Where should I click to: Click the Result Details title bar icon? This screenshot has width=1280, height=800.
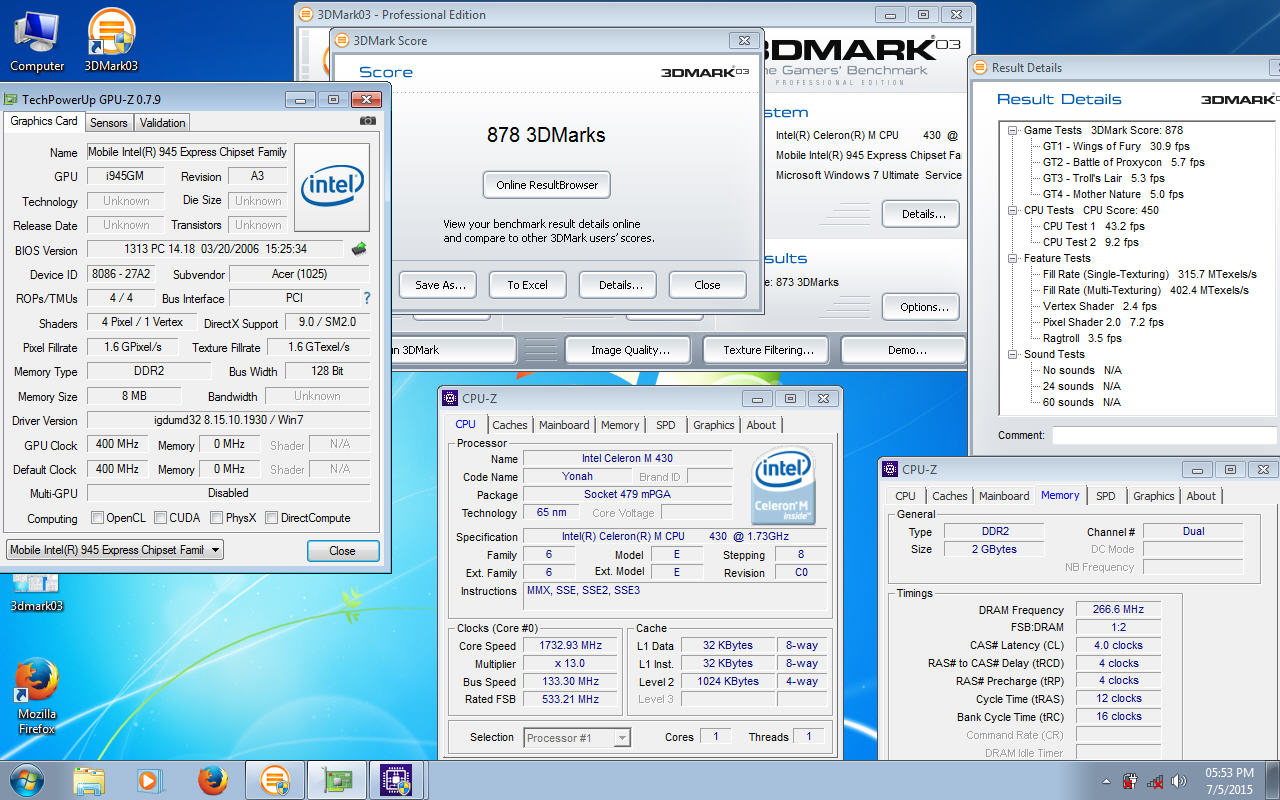tap(980, 67)
